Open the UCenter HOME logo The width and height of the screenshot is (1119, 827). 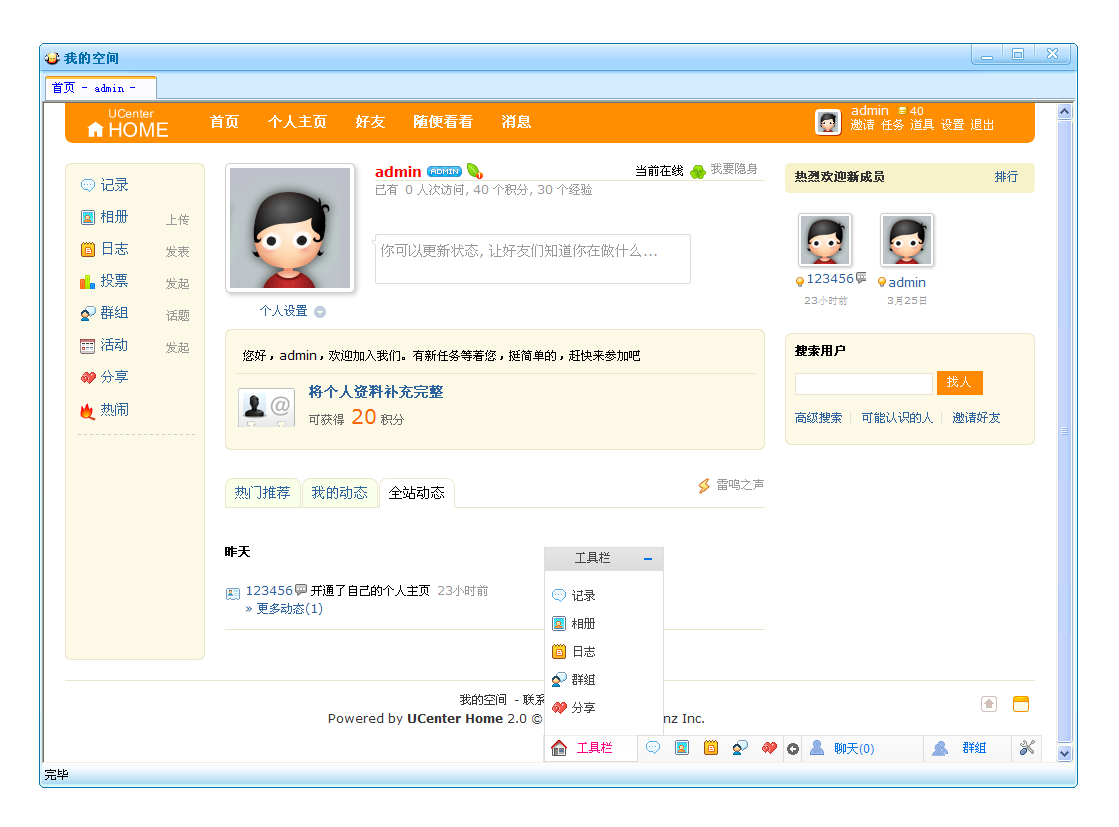[x=128, y=123]
